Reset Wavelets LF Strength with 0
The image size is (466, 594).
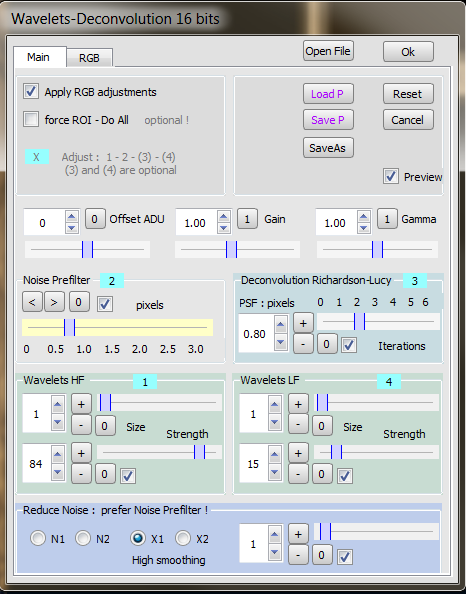[x=322, y=474]
